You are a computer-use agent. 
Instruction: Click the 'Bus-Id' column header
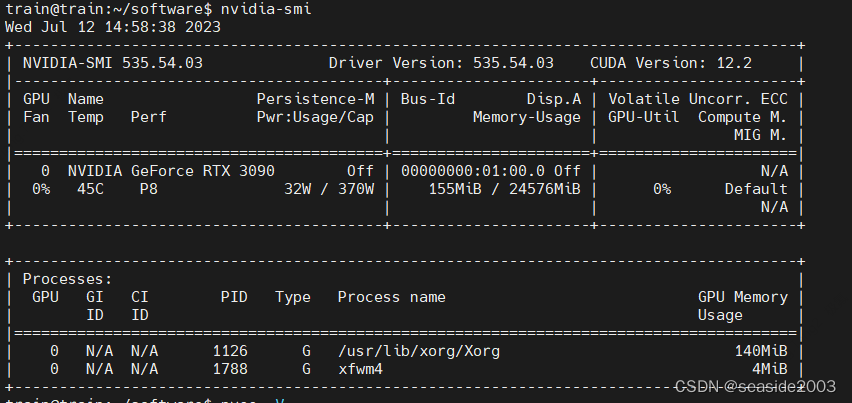428,99
